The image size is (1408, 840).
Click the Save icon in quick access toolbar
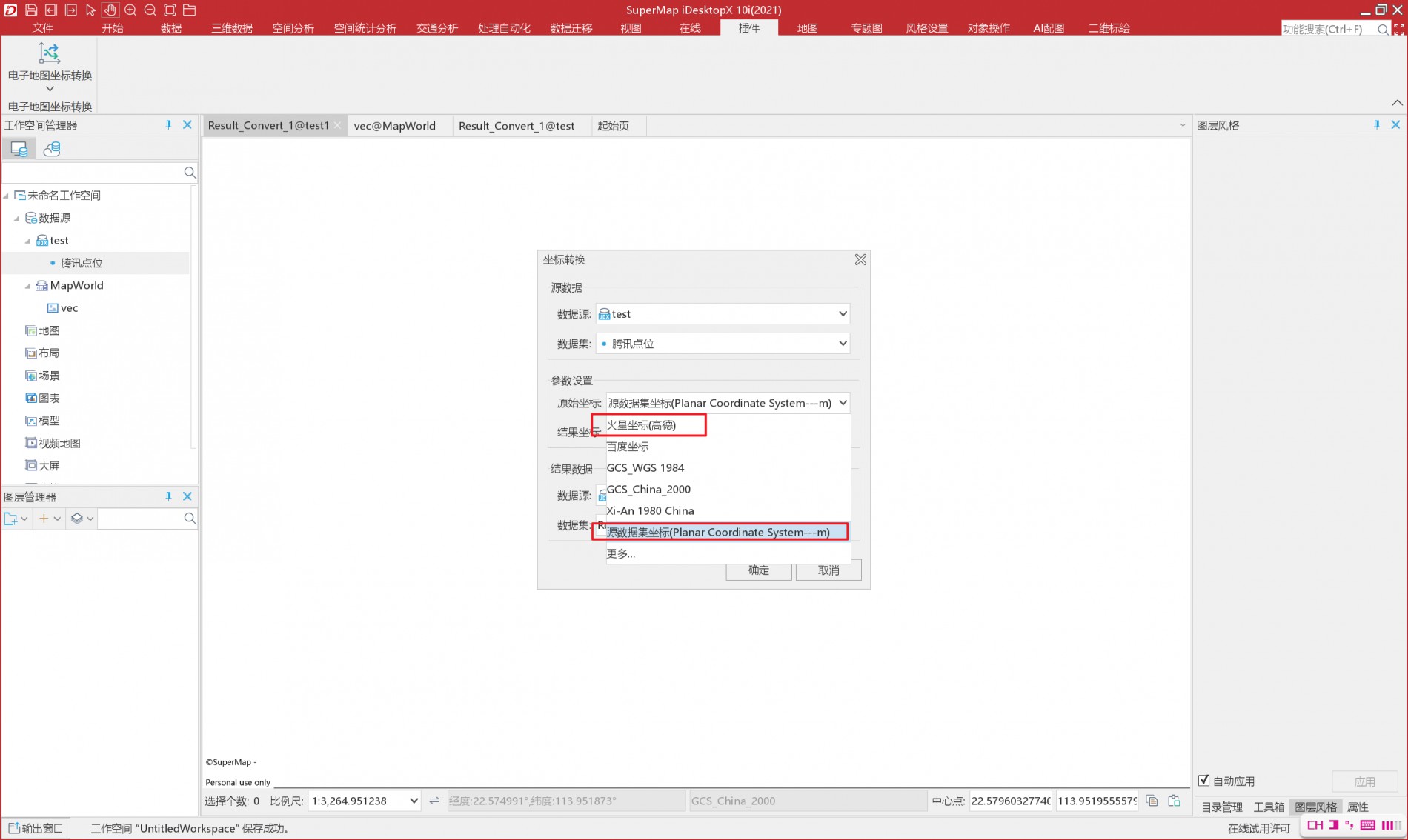(31, 10)
